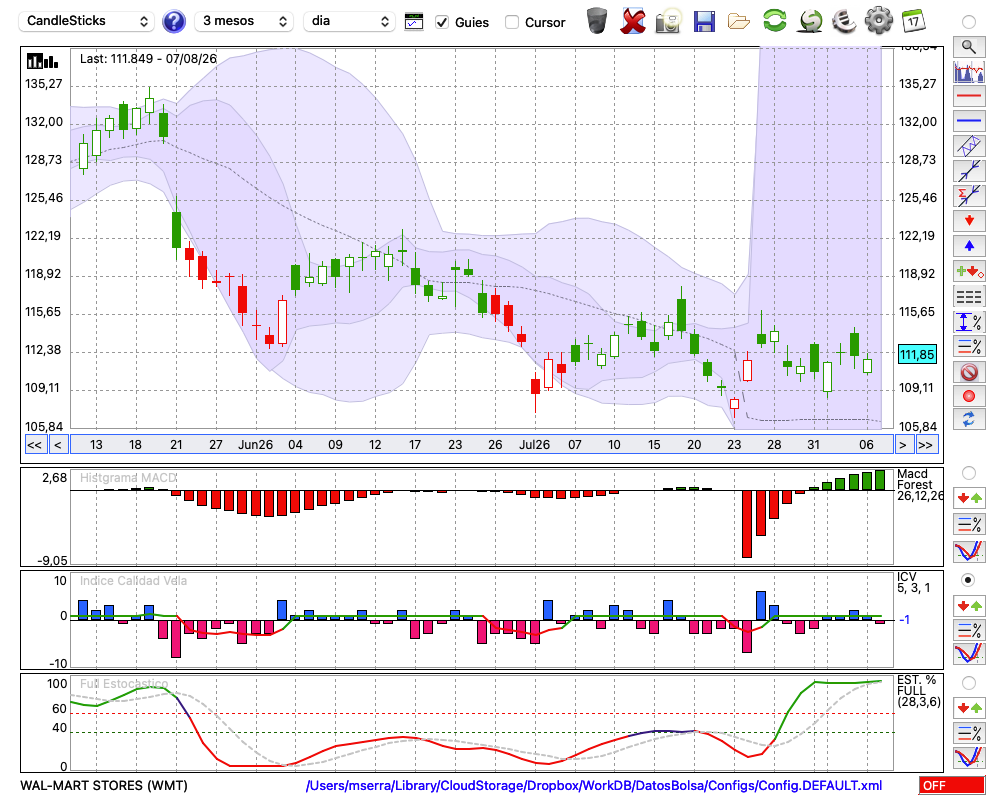Open the CandleSticks chart type dropdown
Viewport: 1000px width, 800px height.
(87, 21)
